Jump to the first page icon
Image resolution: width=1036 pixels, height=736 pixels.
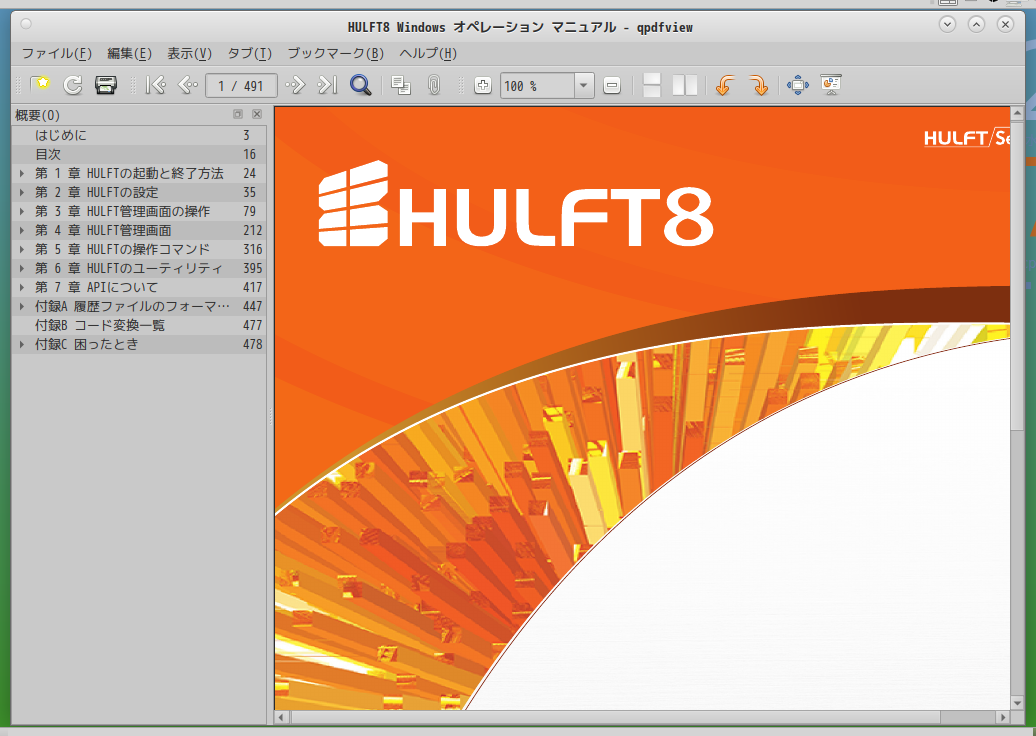pyautogui.click(x=156, y=85)
